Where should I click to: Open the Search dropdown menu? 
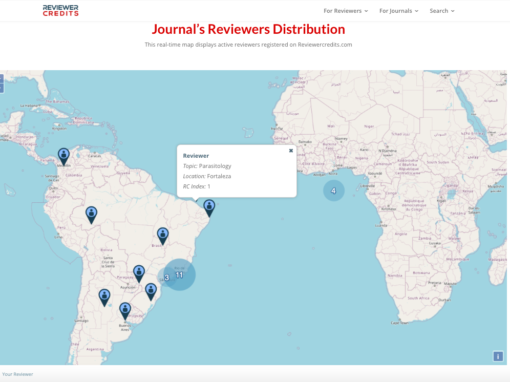[442, 11]
